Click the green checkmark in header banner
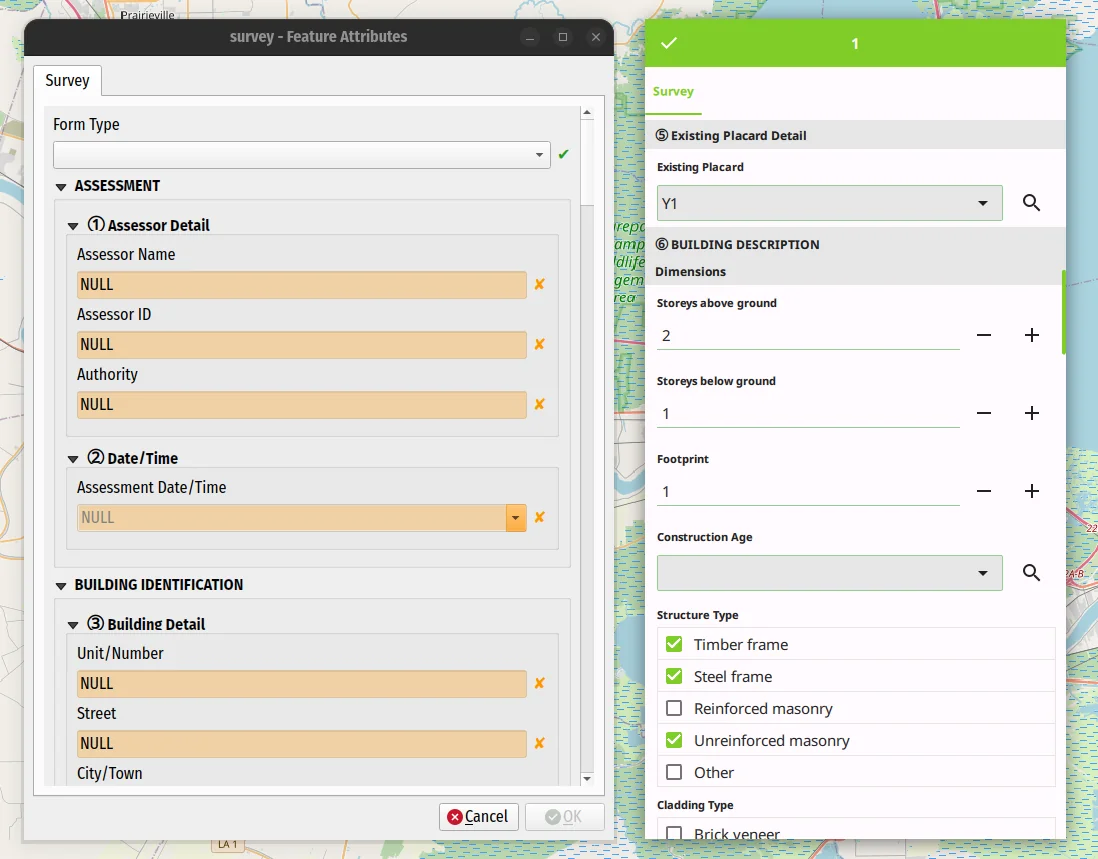Screen dimensions: 1098x859 coord(668,42)
